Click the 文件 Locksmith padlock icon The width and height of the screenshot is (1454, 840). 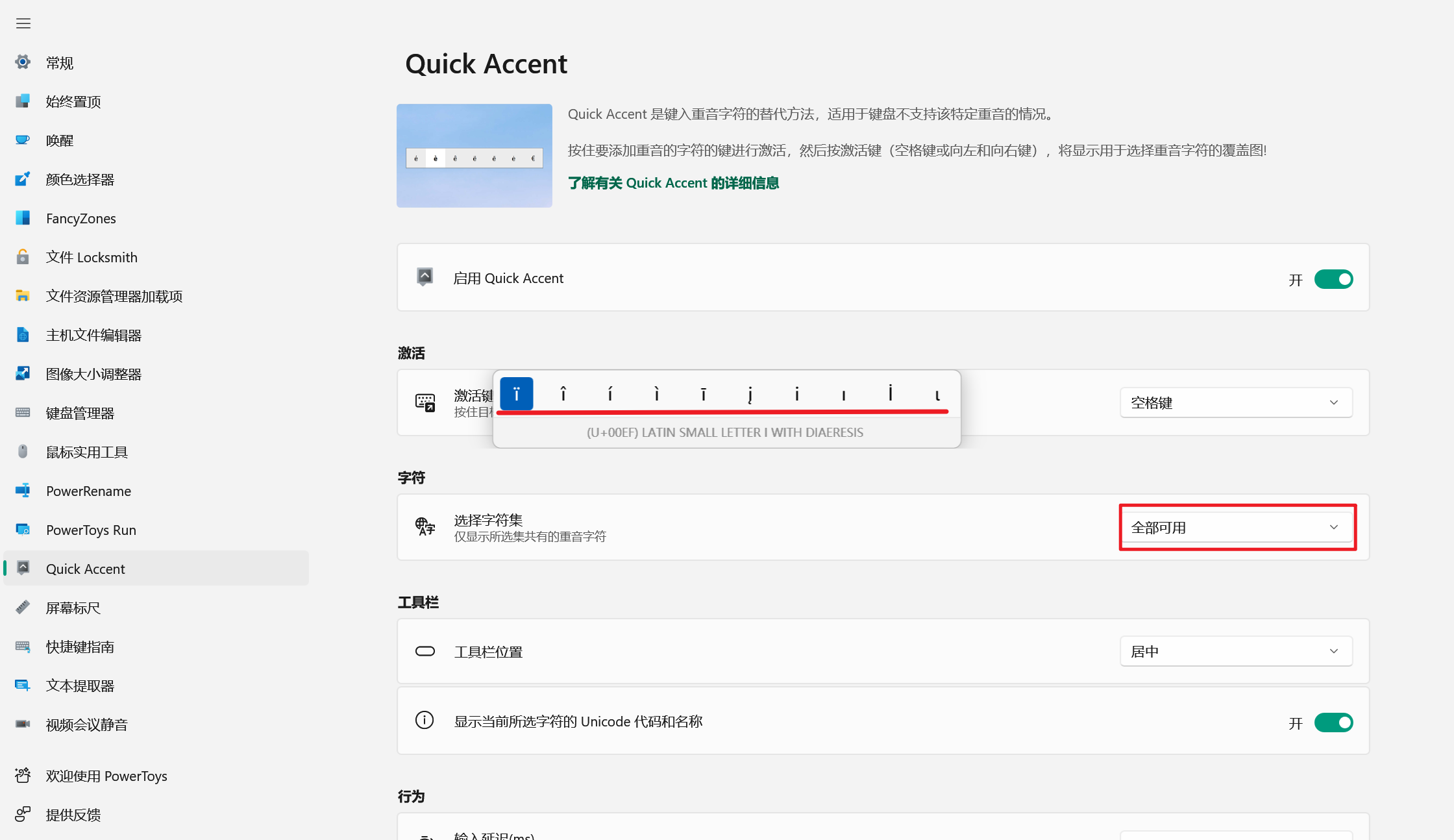tap(23, 257)
